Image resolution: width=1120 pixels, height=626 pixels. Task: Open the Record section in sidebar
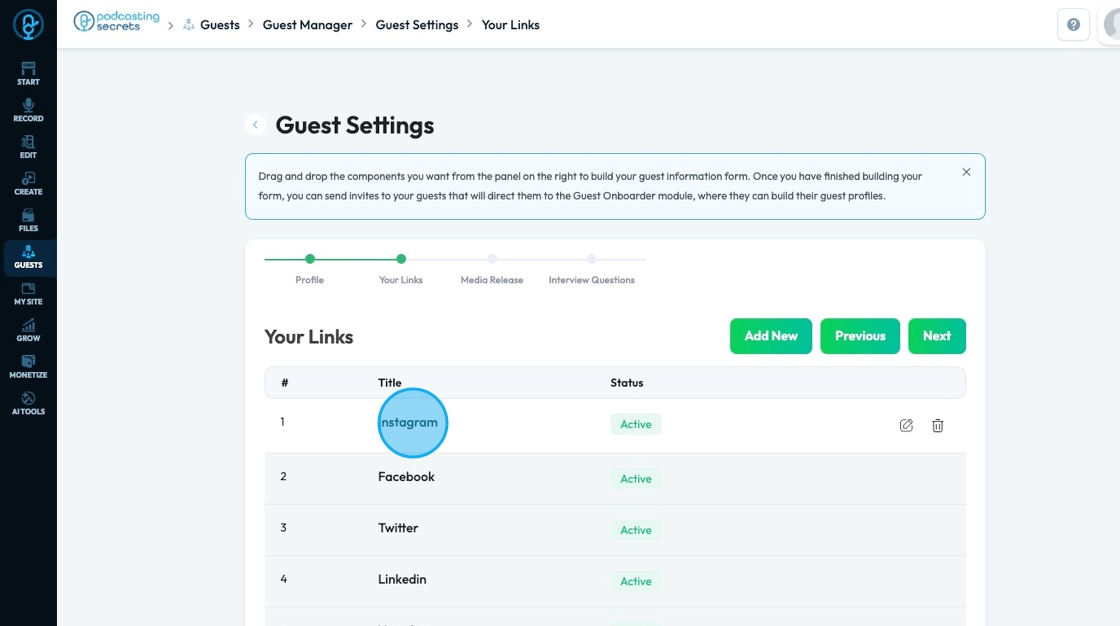[x=28, y=110]
